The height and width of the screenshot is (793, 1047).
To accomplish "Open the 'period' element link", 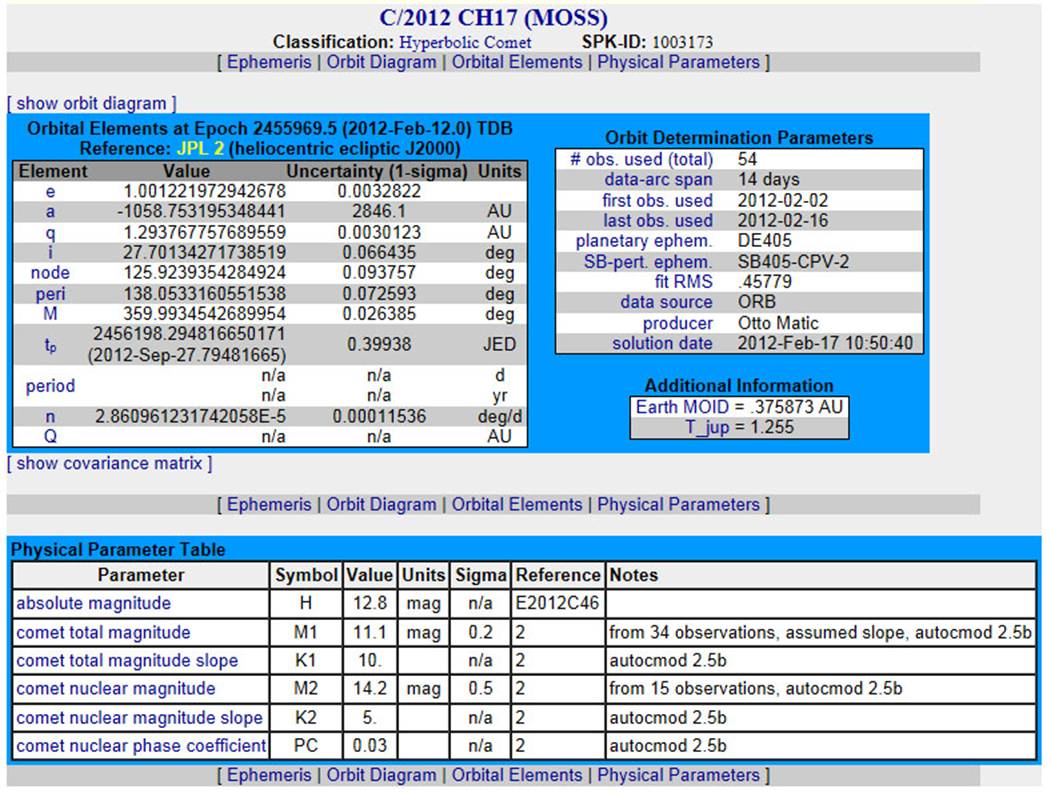I will coord(50,386).
